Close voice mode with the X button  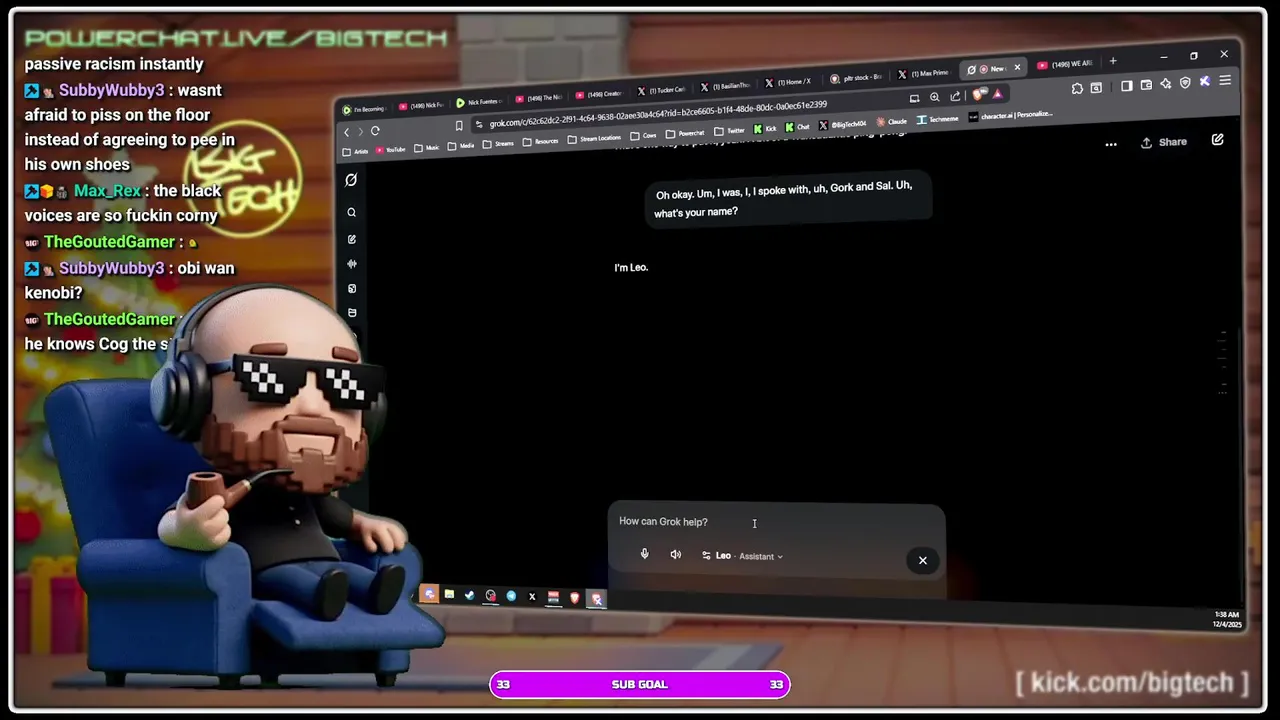pyautogui.click(x=923, y=560)
